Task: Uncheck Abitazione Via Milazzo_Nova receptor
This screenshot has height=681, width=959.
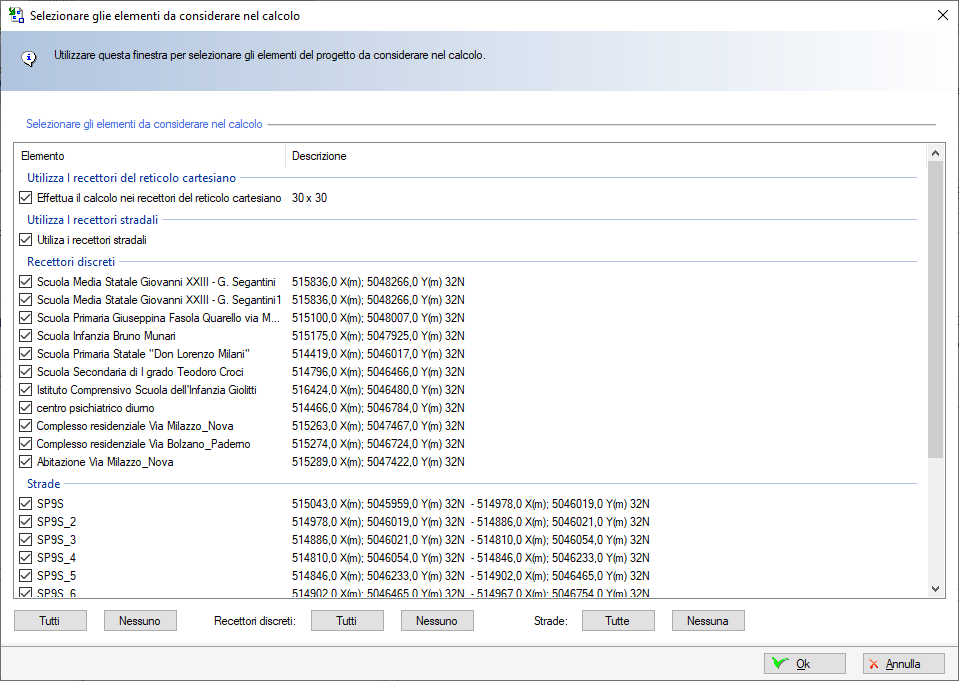Action: pos(26,462)
